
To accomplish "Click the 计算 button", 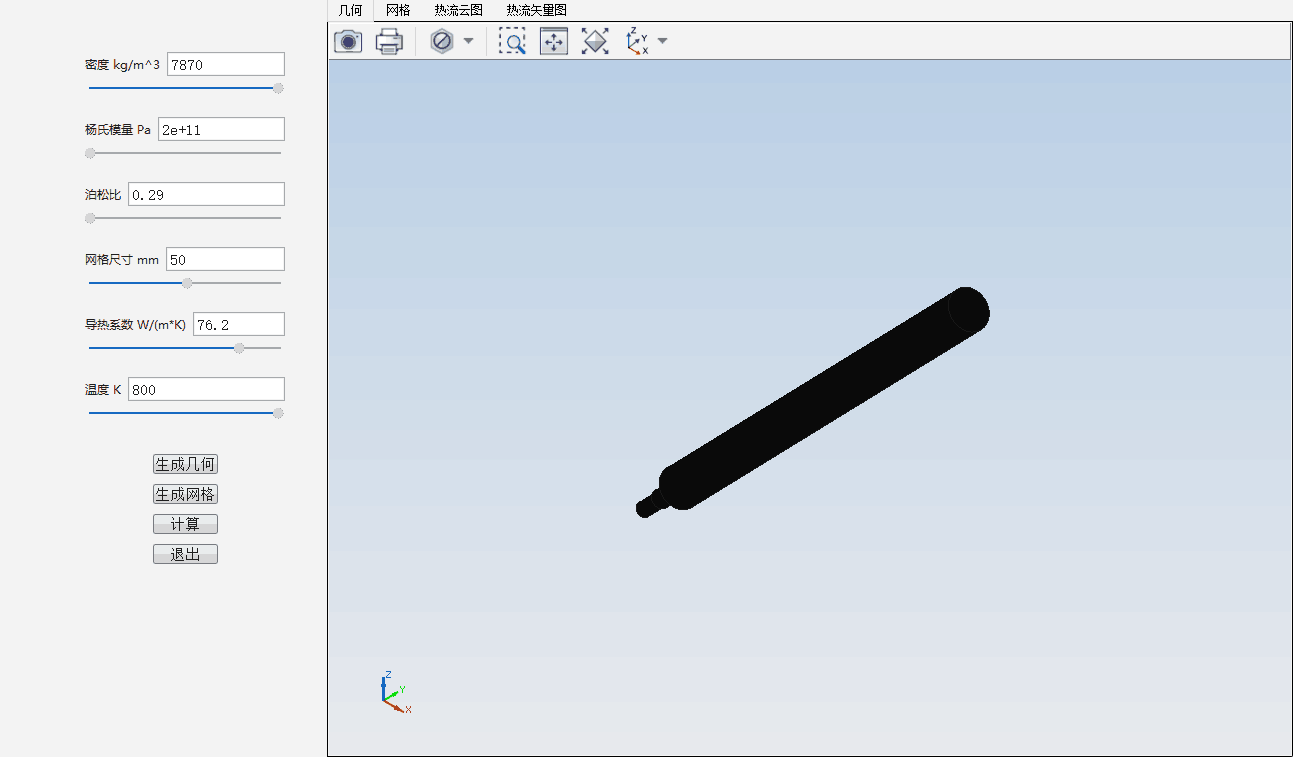I will point(185,524).
